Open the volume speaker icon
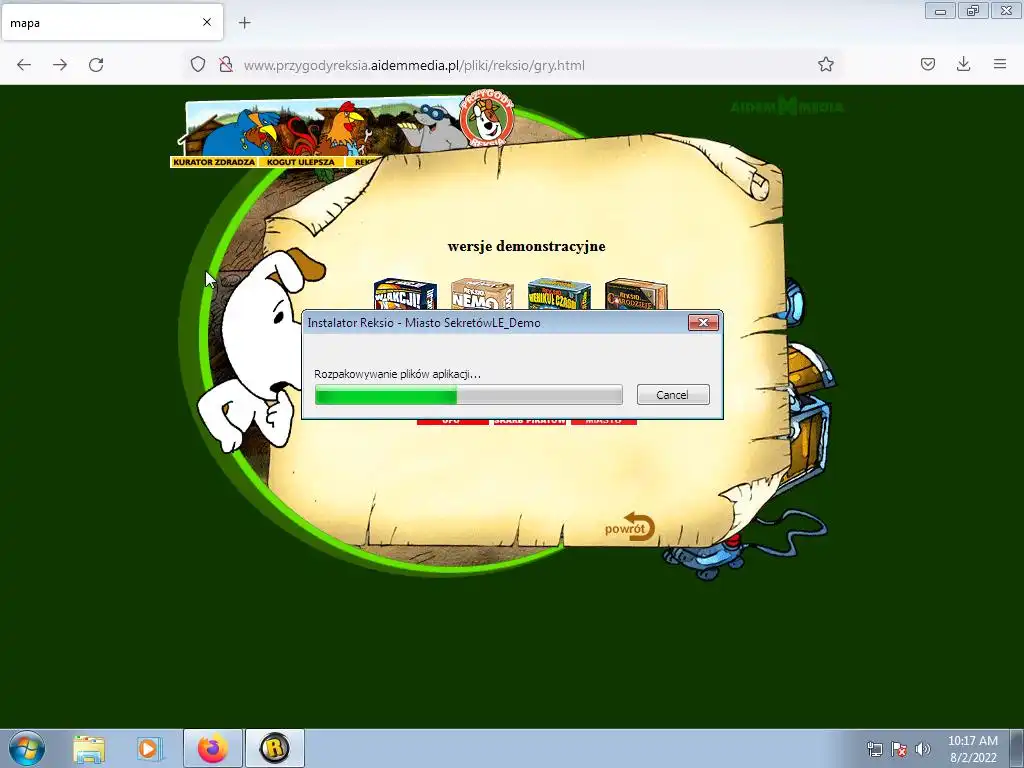The height and width of the screenshot is (768, 1024). (922, 749)
